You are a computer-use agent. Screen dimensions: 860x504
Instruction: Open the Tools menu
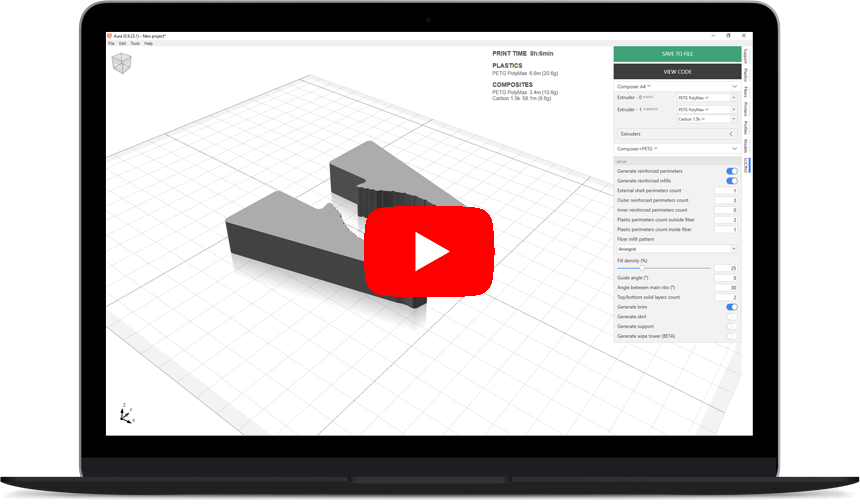pyautogui.click(x=134, y=44)
